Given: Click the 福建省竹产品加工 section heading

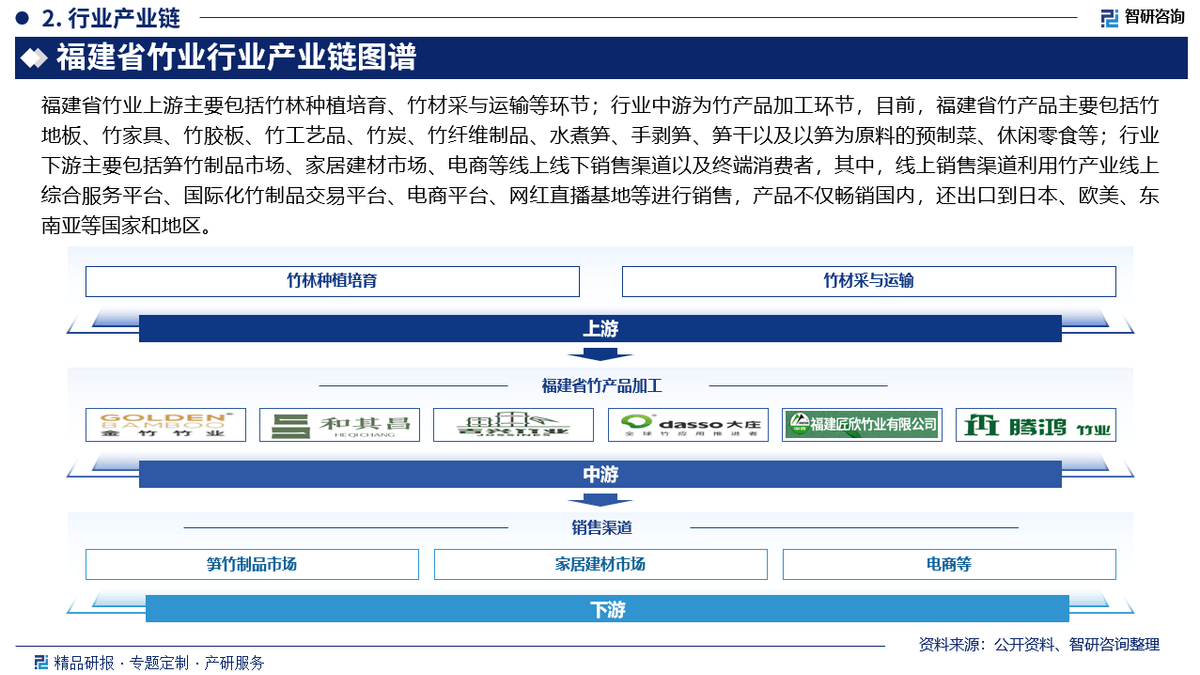Looking at the screenshot, I should [601, 386].
